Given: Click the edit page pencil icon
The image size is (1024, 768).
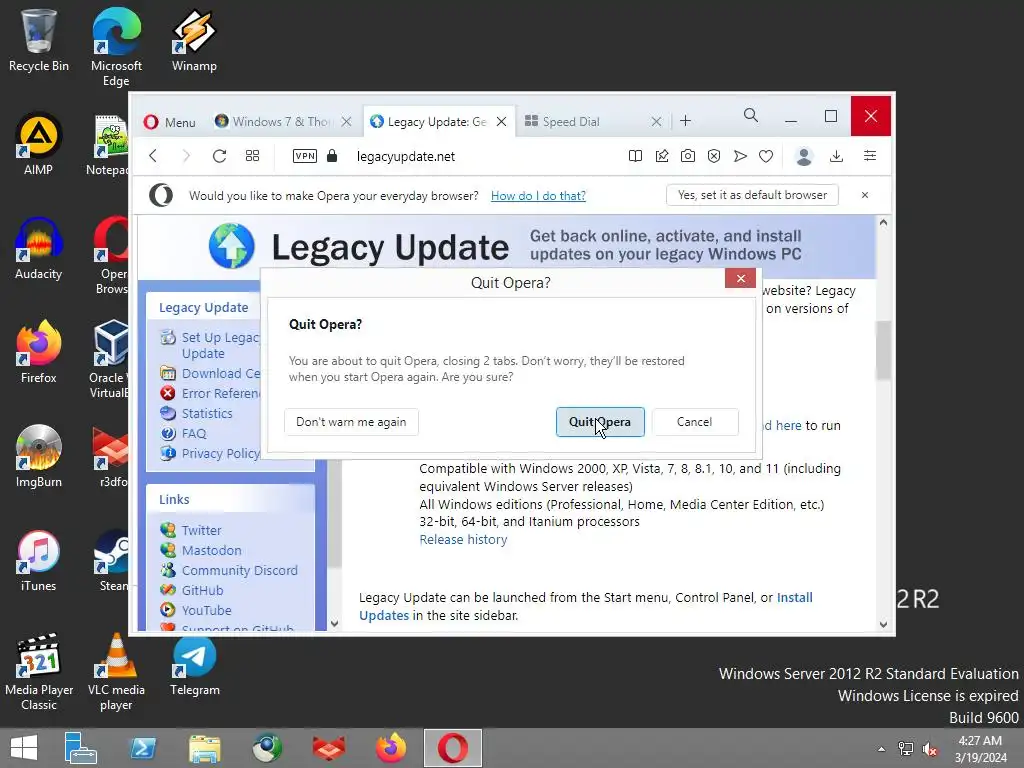Looking at the screenshot, I should (662, 155).
